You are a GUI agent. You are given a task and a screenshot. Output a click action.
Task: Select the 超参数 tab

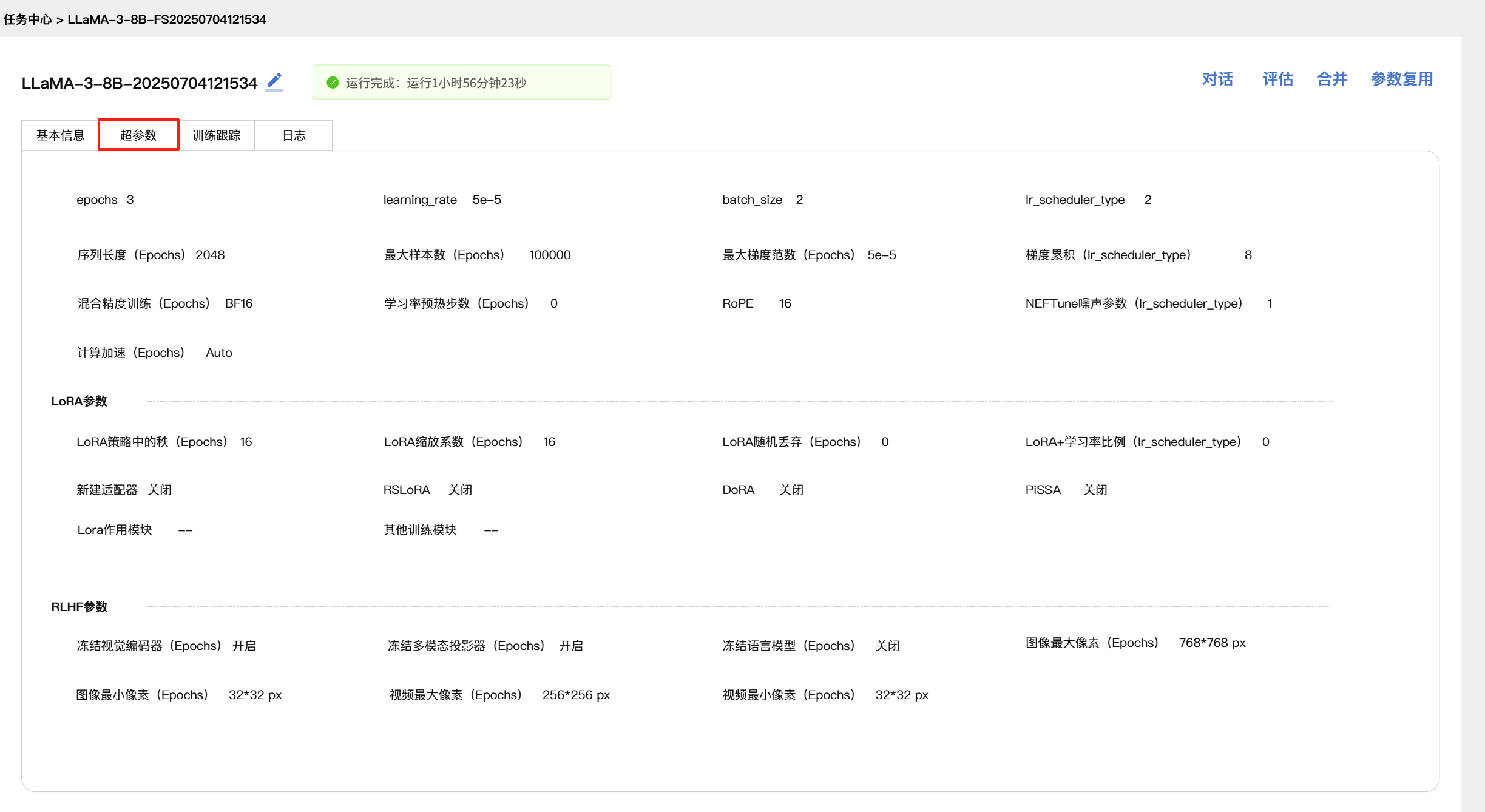pos(138,135)
